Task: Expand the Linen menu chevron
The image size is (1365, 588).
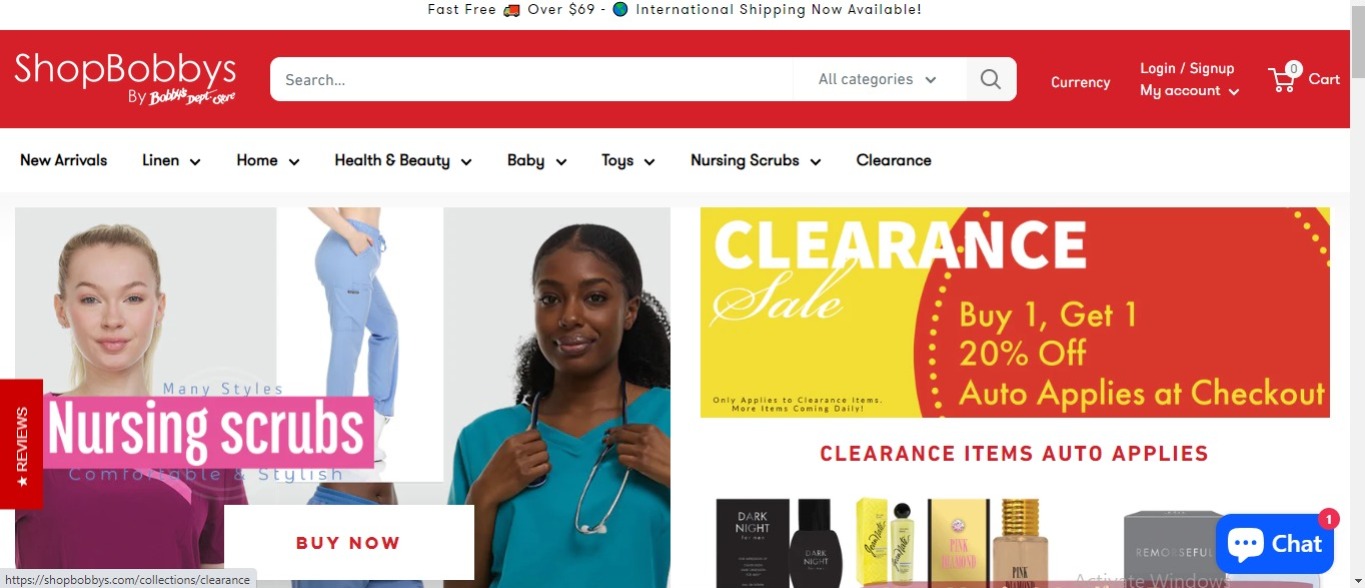Action: [x=195, y=162]
